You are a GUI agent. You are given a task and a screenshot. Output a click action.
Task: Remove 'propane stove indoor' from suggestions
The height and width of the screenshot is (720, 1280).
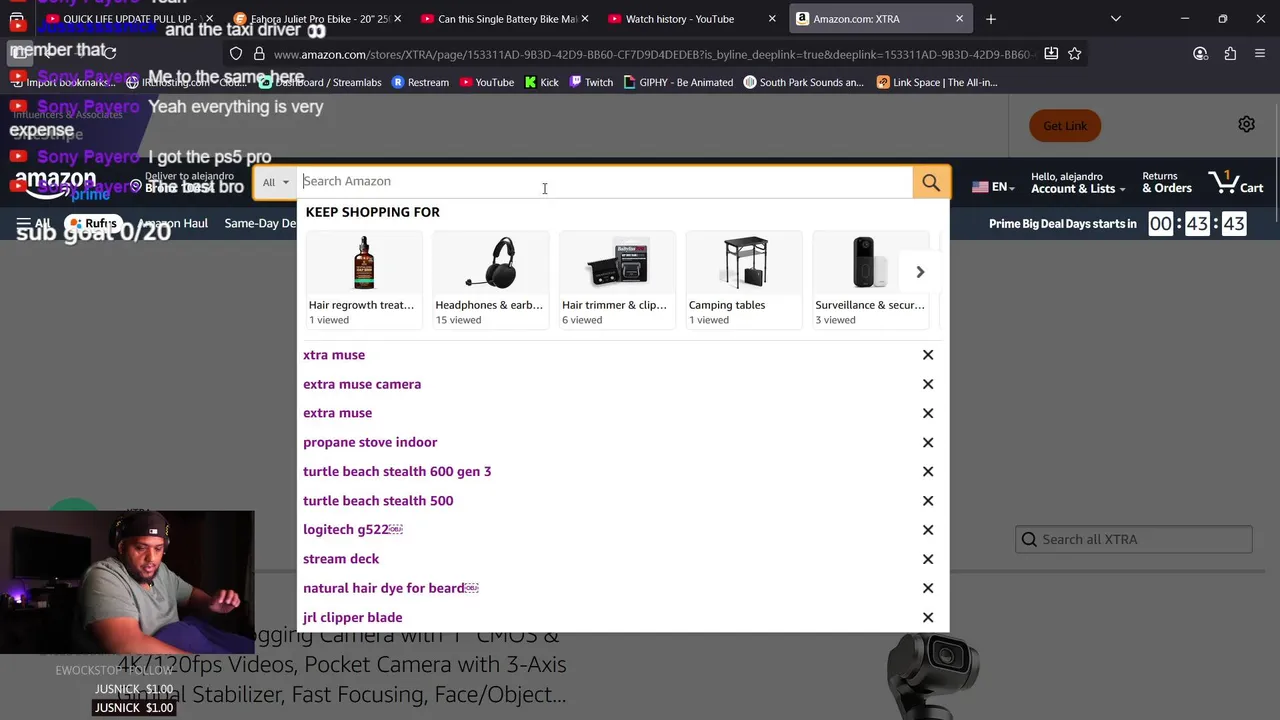click(x=928, y=442)
